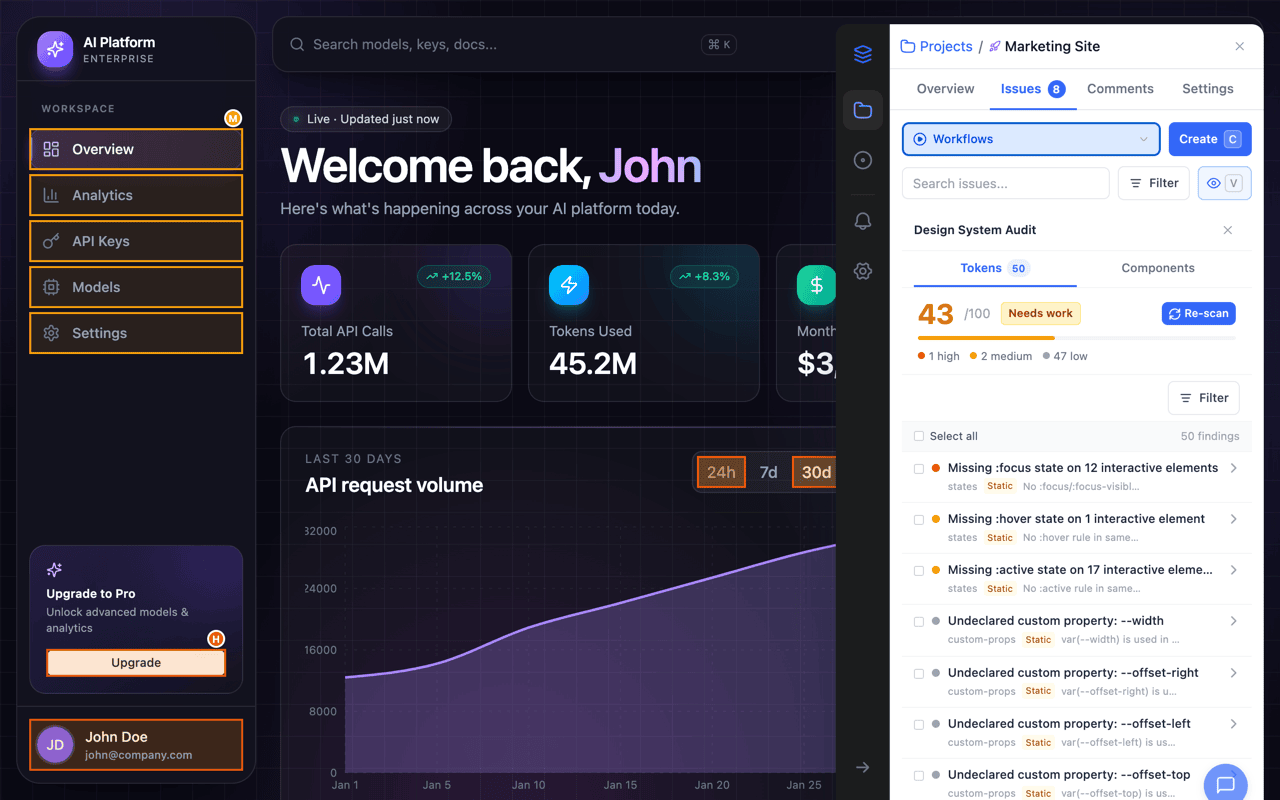
Task: Tick the checkbox for Missing :active state finding
Action: click(919, 570)
